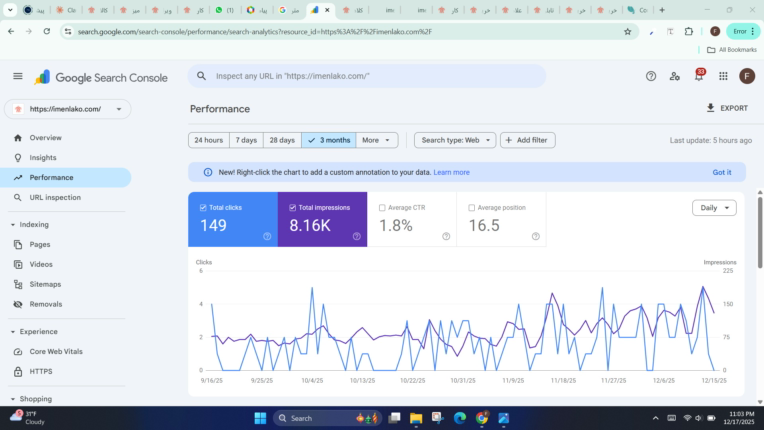Open a new browser tab
The width and height of the screenshot is (764, 430).
click(x=662, y=10)
